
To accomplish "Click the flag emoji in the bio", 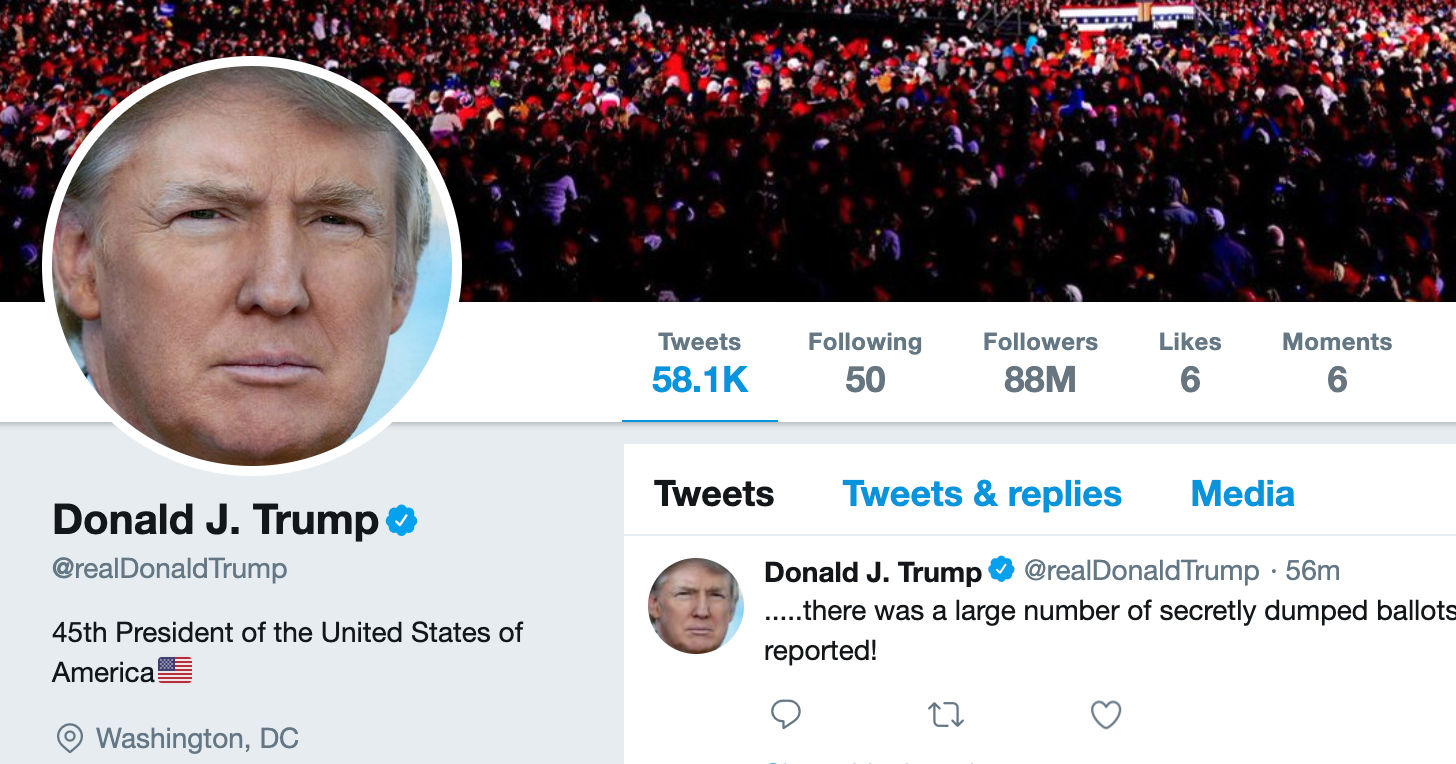I will point(175,672).
